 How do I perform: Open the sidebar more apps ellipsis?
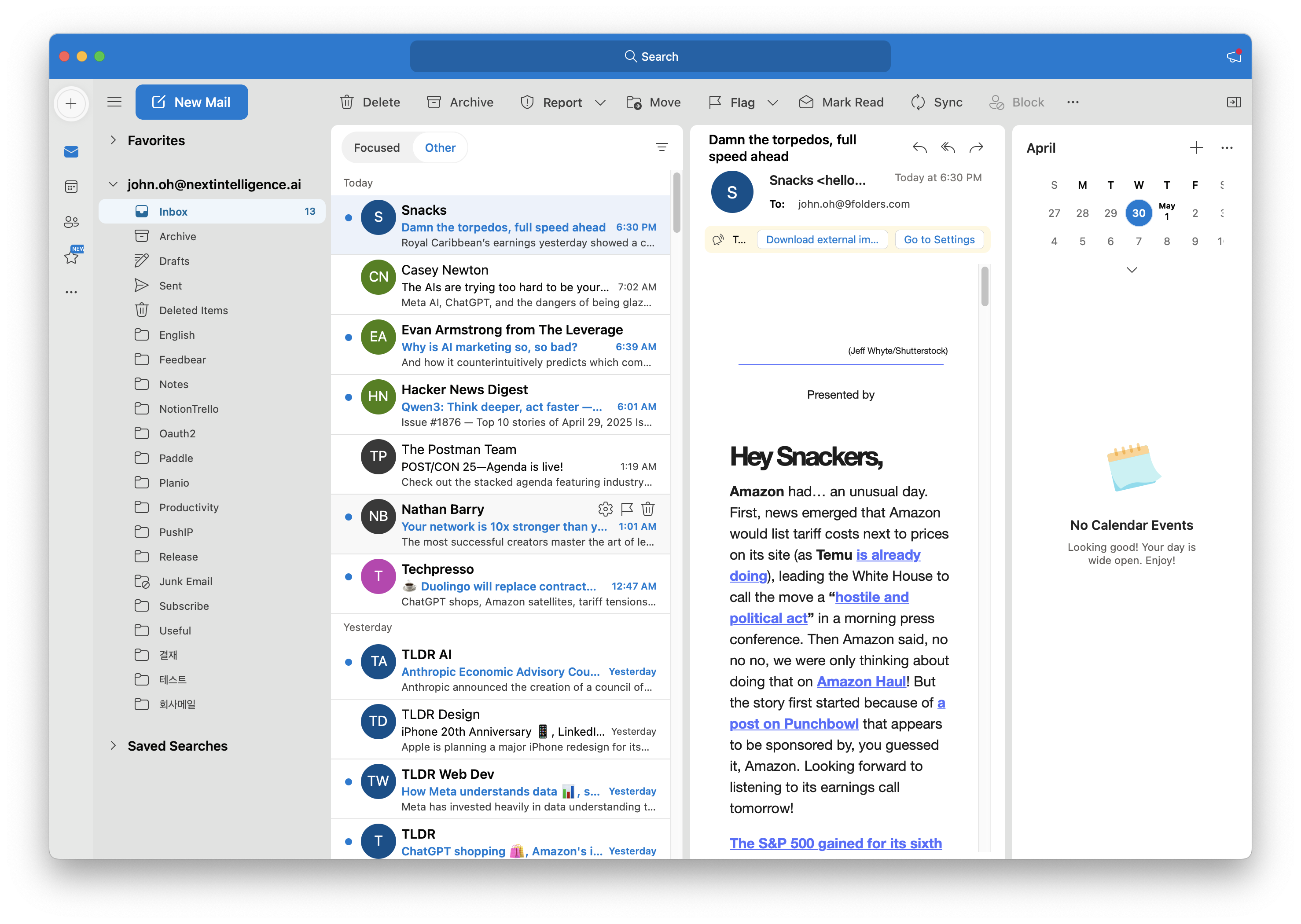pyautogui.click(x=71, y=292)
